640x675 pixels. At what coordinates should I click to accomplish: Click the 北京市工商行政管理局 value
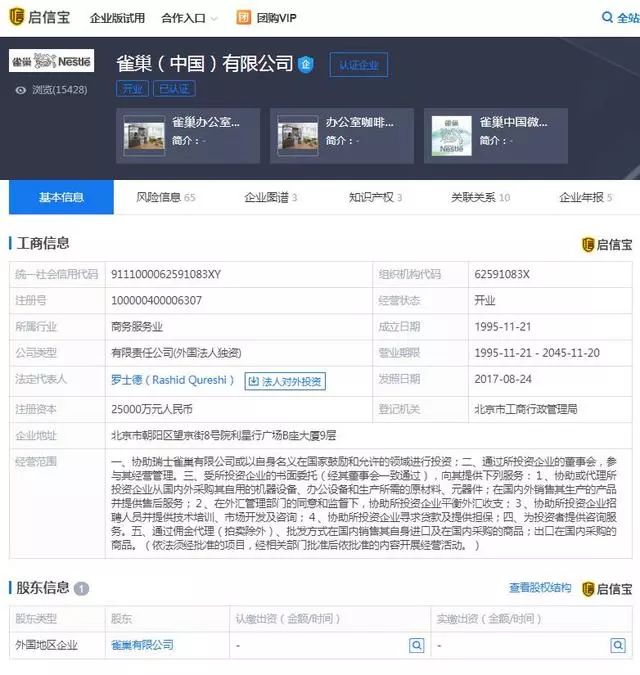(x=526, y=409)
